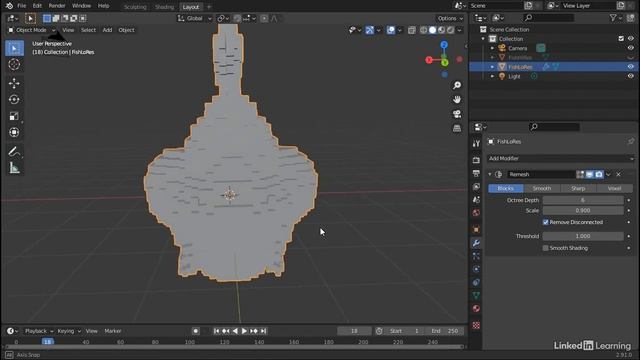
Task: Click the pin icon beside FishLoRes
Action: 631,141
